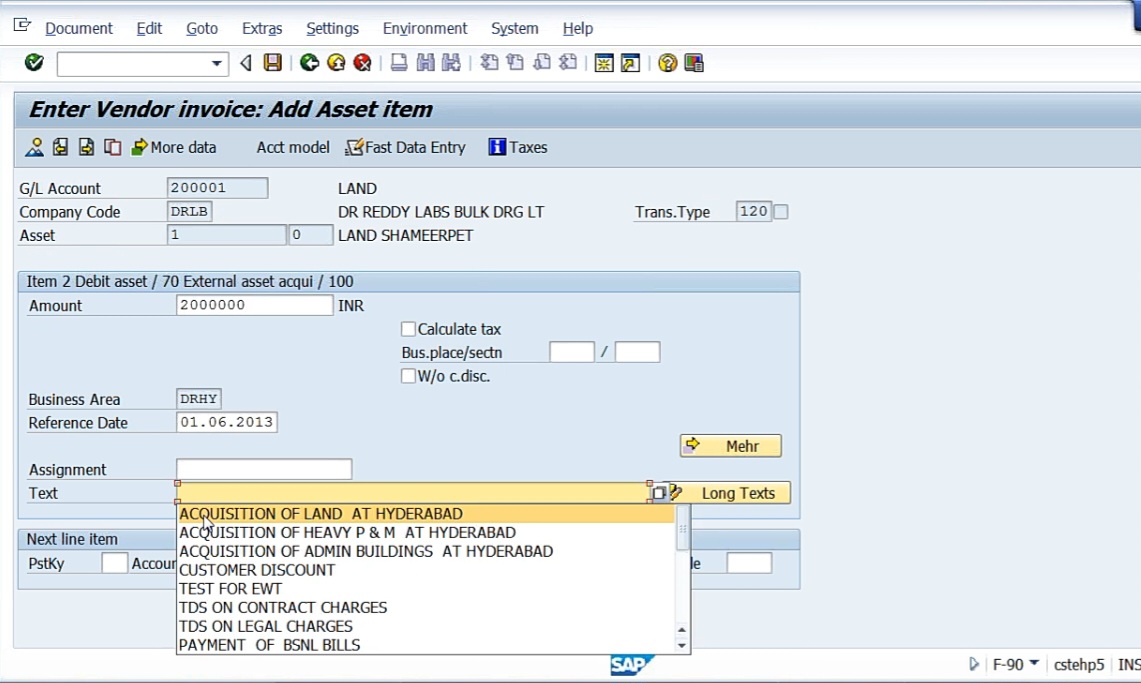Click the Acct model button
The height and width of the screenshot is (683, 1141).
(x=293, y=148)
